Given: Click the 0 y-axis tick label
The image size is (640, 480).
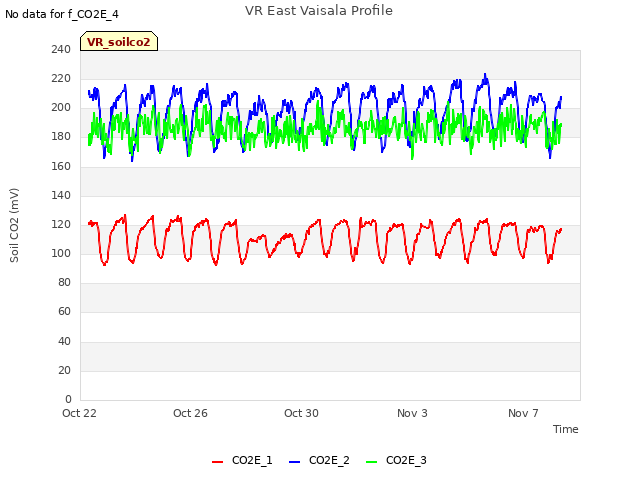Looking at the screenshot, I should (x=68, y=399).
